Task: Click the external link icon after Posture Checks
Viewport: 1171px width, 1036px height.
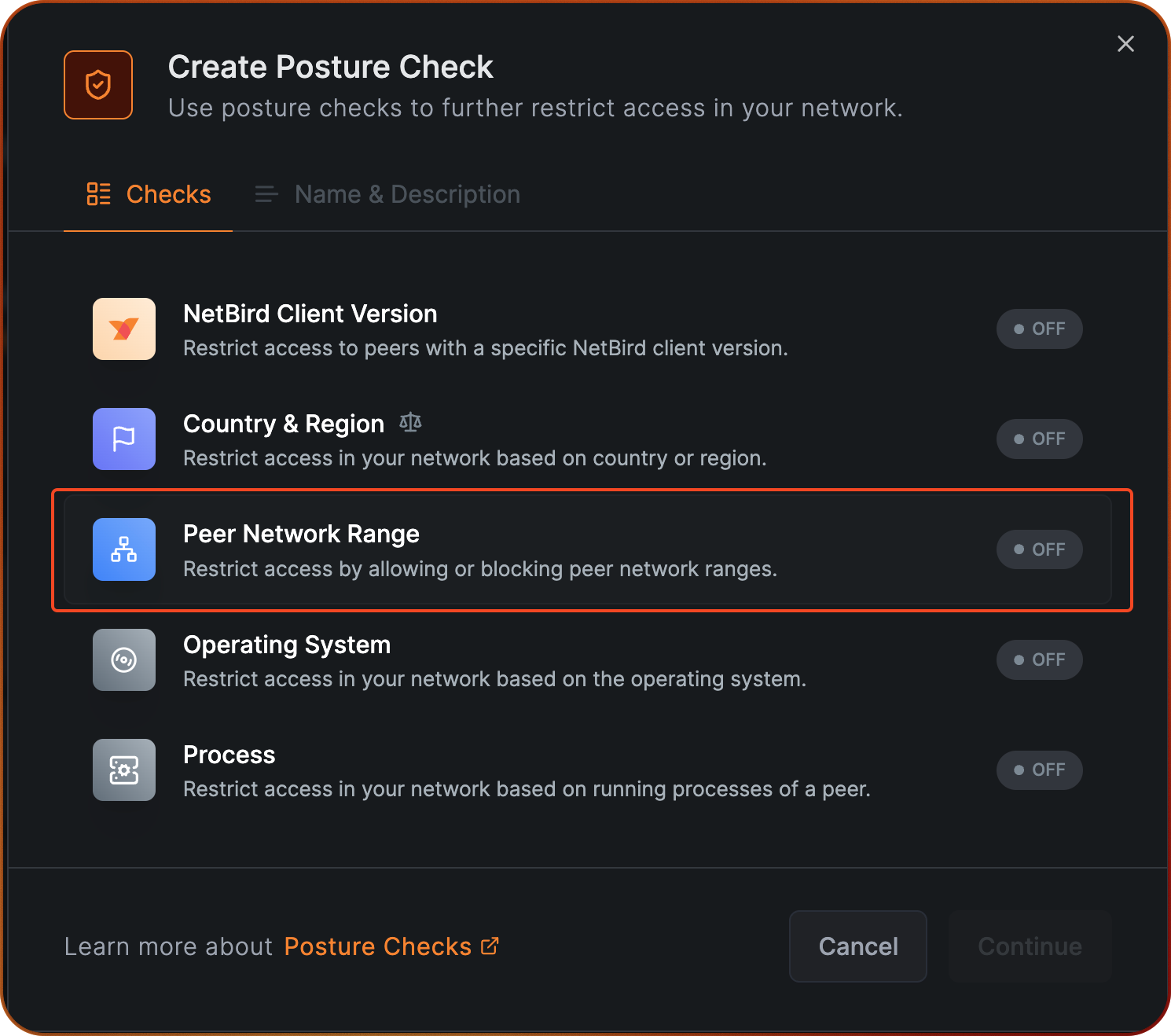Action: (x=490, y=946)
